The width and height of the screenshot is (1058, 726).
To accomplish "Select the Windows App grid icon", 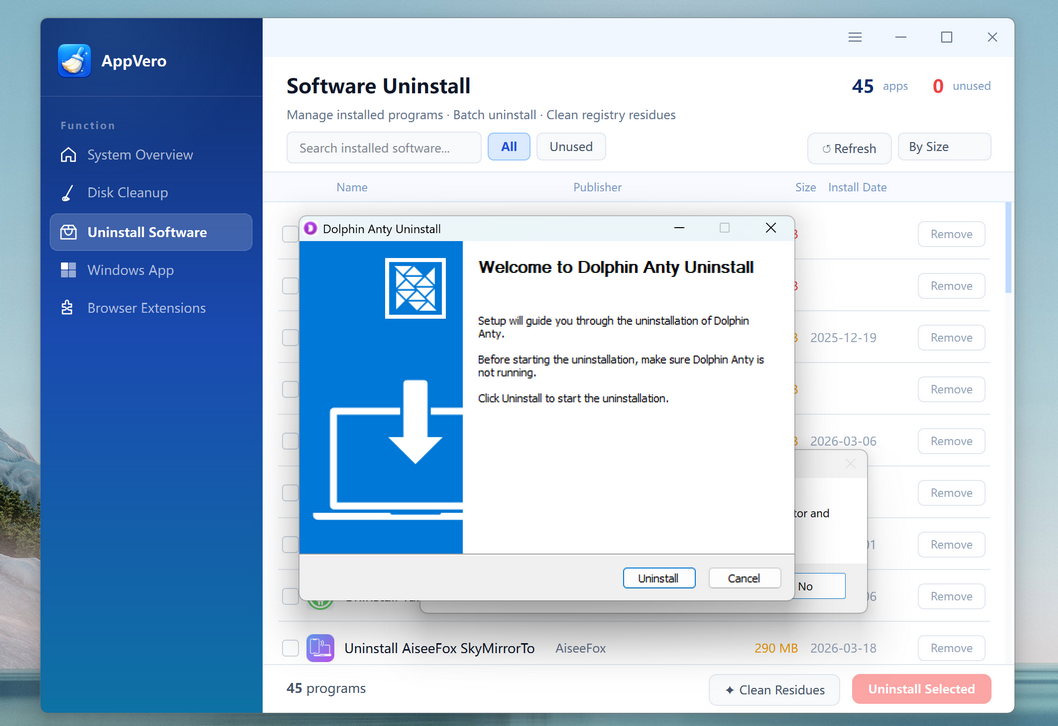I will click(x=68, y=270).
